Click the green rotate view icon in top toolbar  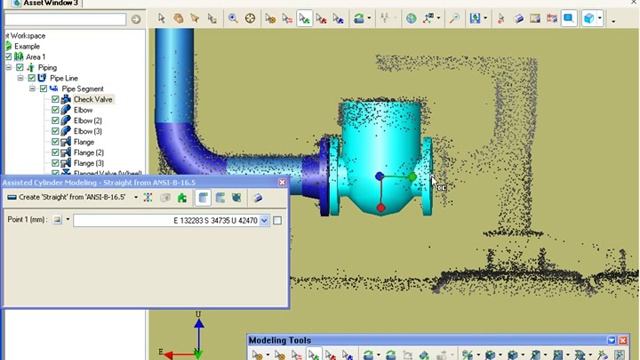(359, 18)
